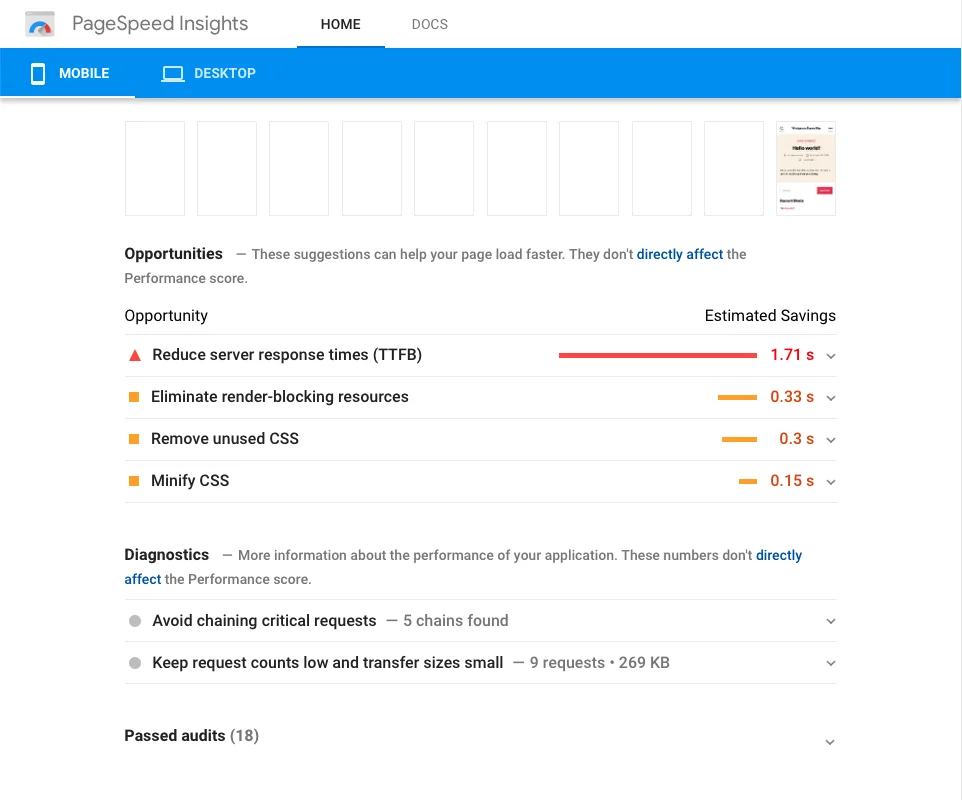The image size is (962, 800).
Task: Open 'directly affect' link in Opportunities description
Action: (x=680, y=254)
